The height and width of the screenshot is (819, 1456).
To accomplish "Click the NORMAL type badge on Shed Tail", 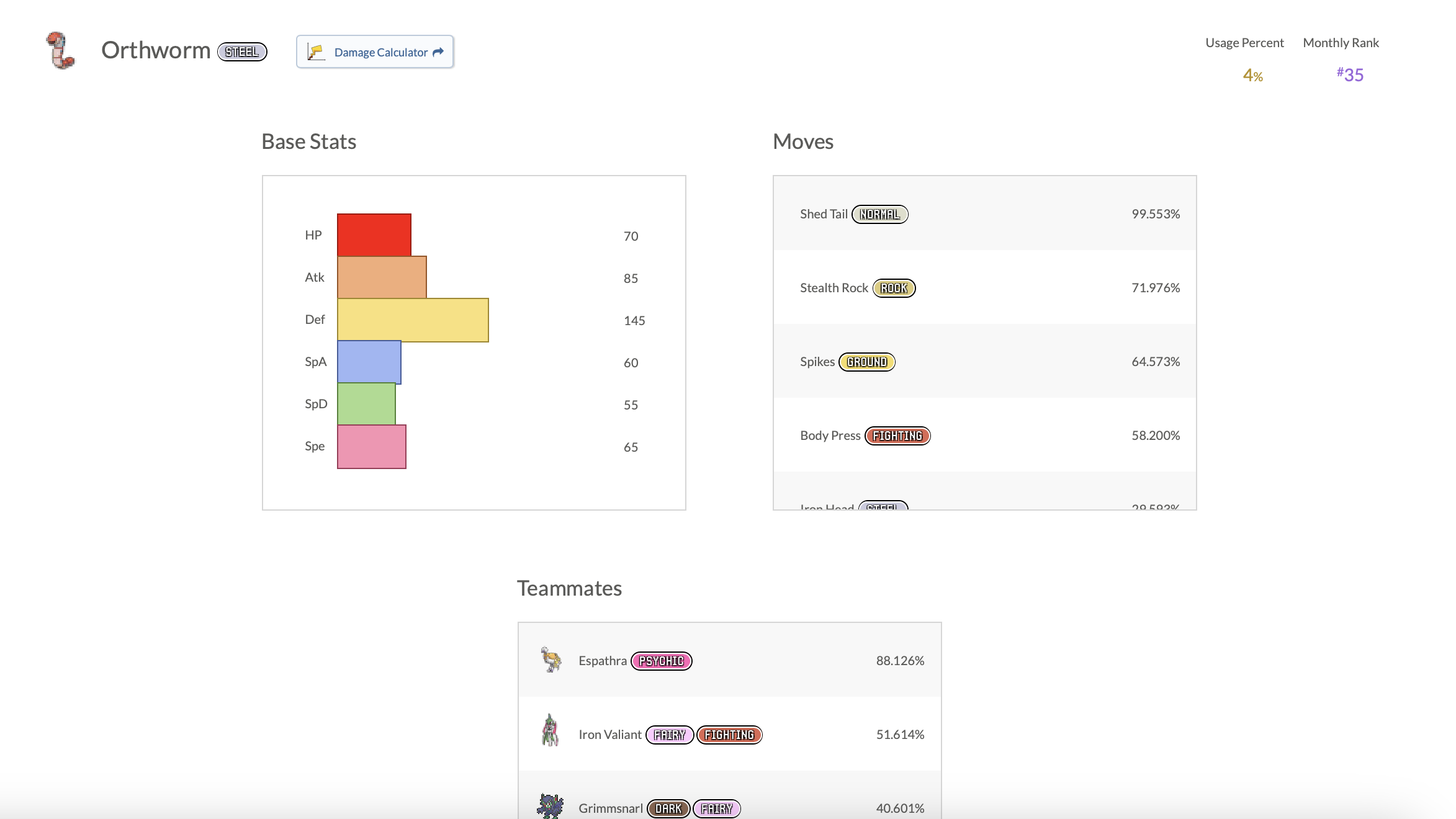I will pos(879,214).
